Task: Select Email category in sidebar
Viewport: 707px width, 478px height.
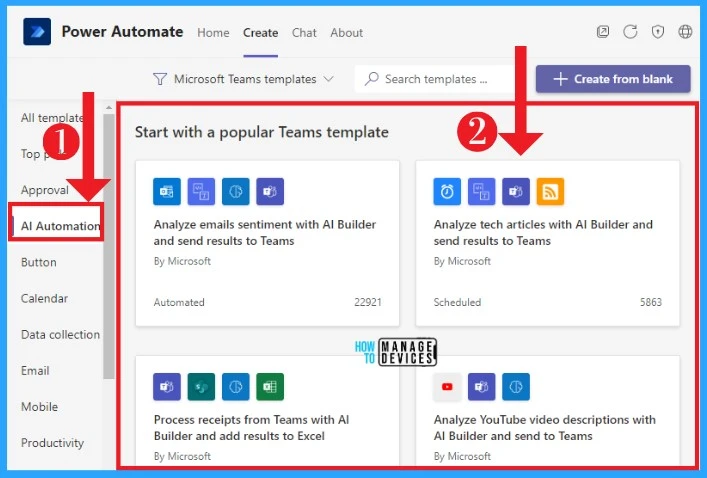Action: [35, 370]
